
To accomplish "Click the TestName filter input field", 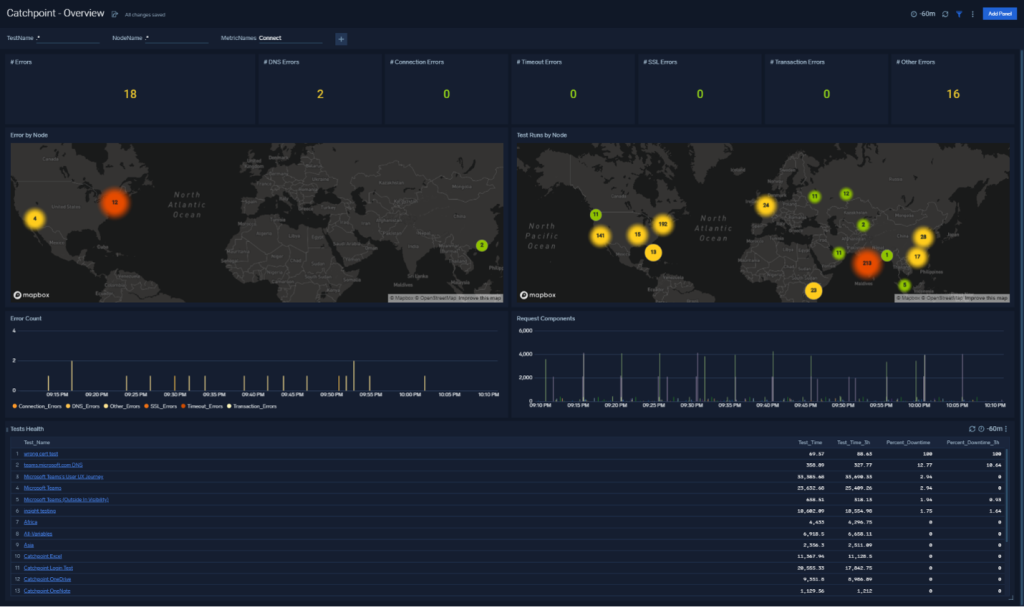I will [x=67, y=38].
